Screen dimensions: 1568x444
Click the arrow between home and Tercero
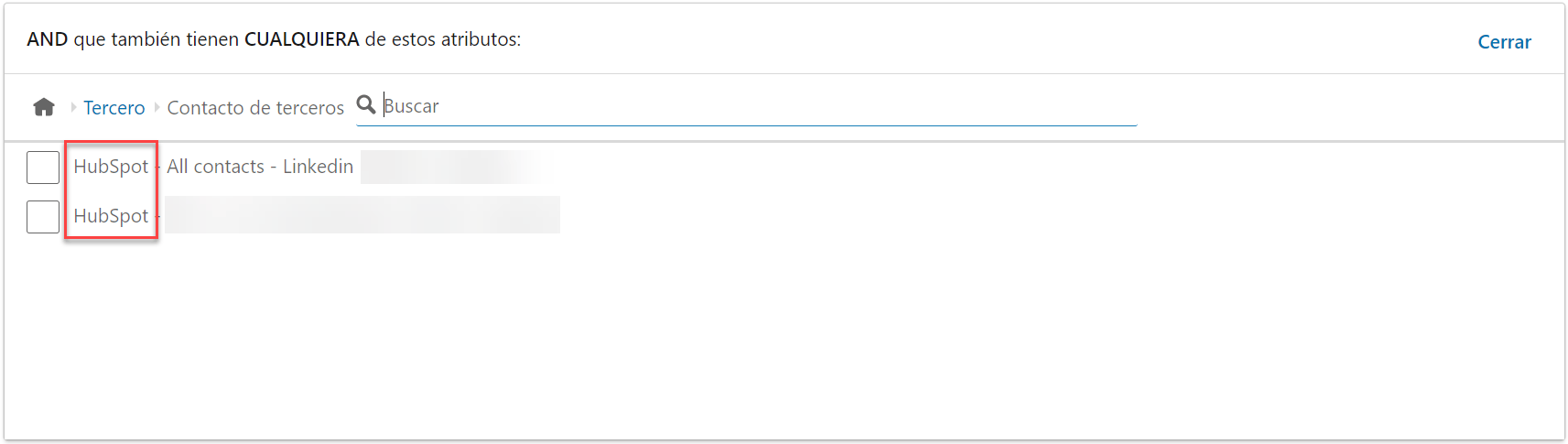tap(73, 107)
